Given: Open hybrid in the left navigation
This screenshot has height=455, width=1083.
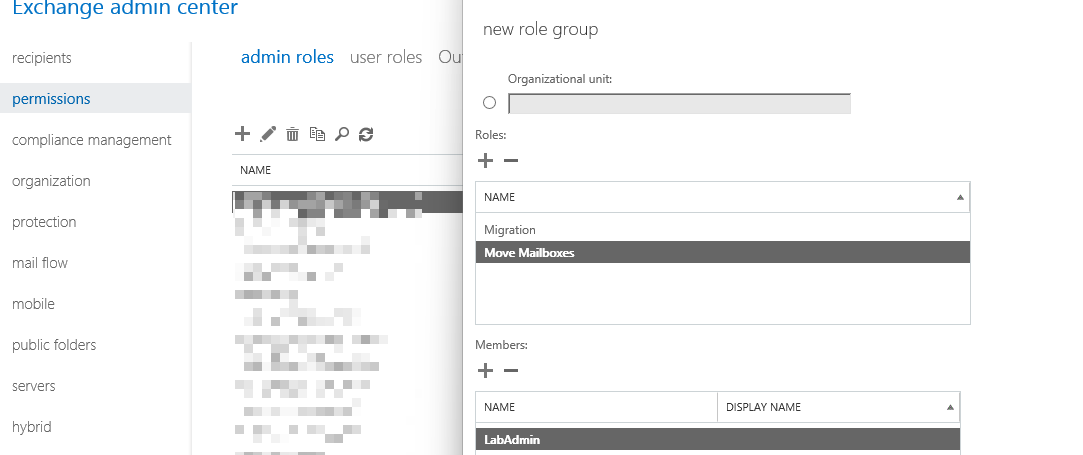Looking at the screenshot, I should (x=32, y=427).
